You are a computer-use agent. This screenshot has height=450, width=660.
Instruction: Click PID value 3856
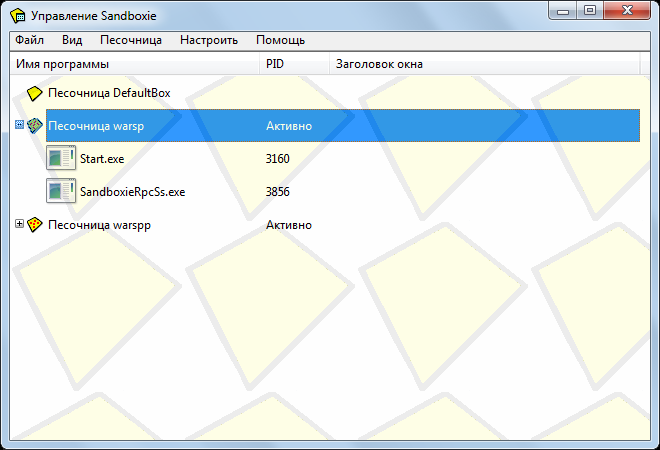[277, 192]
